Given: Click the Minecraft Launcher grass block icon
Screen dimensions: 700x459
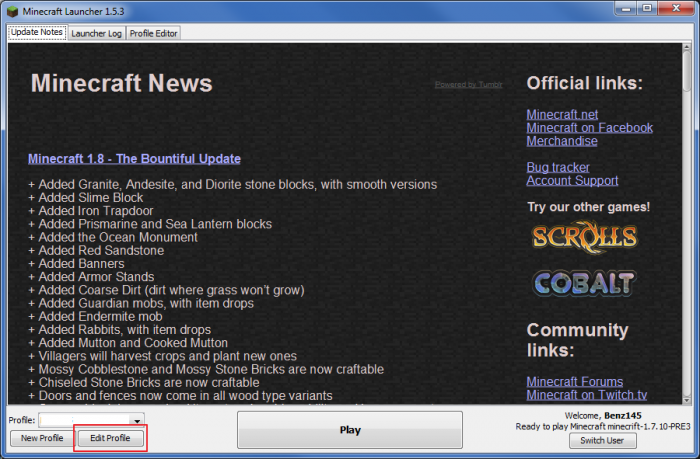Looking at the screenshot, I should [x=12, y=11].
